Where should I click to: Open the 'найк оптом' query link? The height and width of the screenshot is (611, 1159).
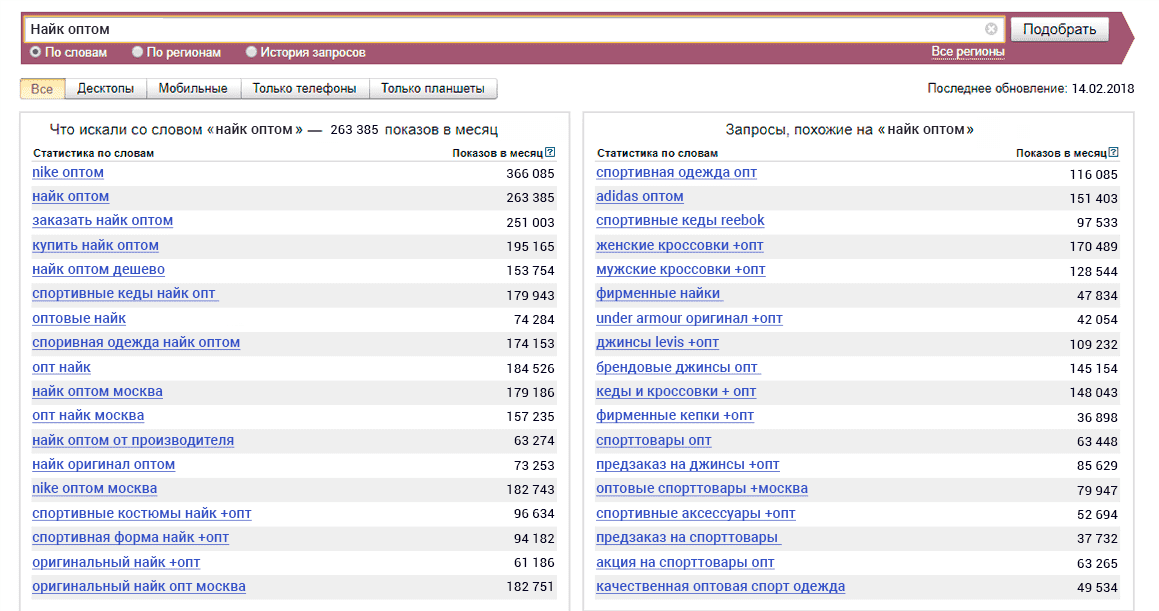click(70, 197)
